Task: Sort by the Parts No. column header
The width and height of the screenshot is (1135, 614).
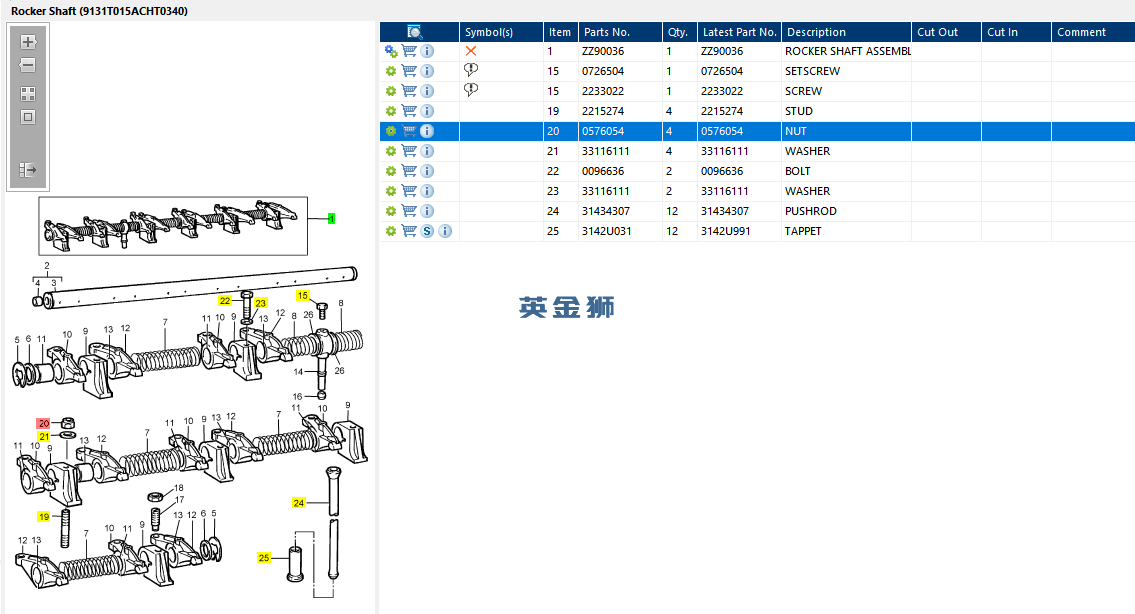Action: 620,32
